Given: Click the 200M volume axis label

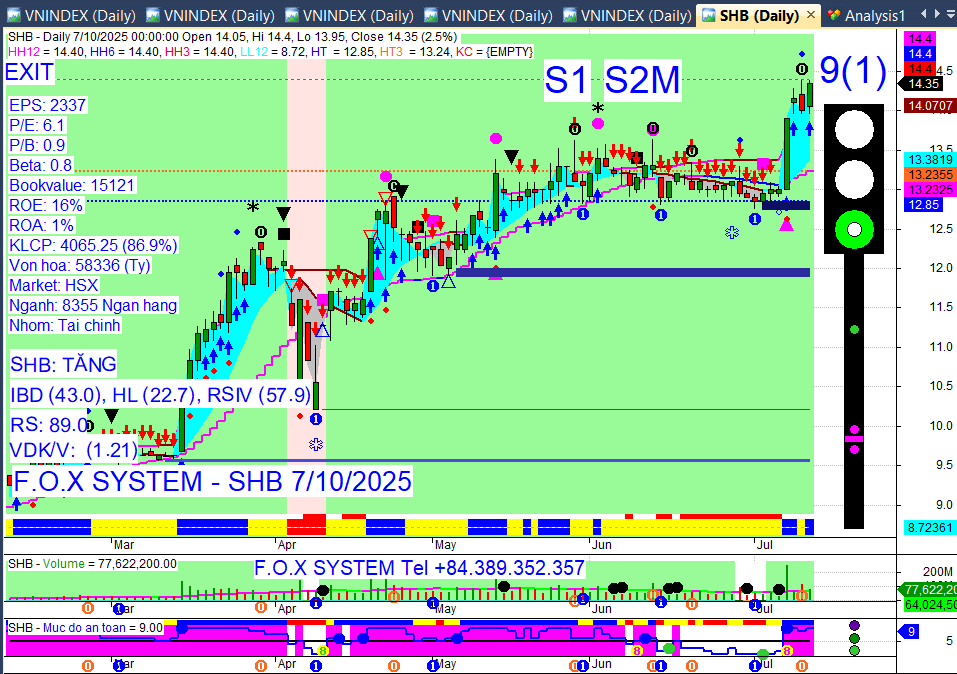Looking at the screenshot, I should (937, 571).
